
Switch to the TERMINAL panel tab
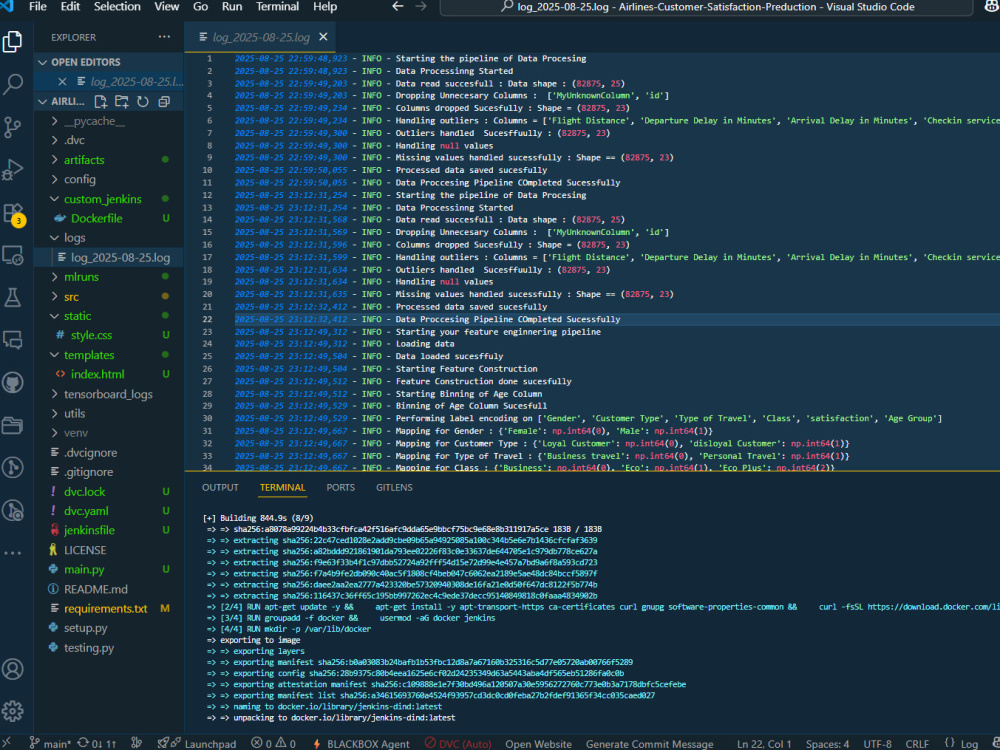coord(283,487)
